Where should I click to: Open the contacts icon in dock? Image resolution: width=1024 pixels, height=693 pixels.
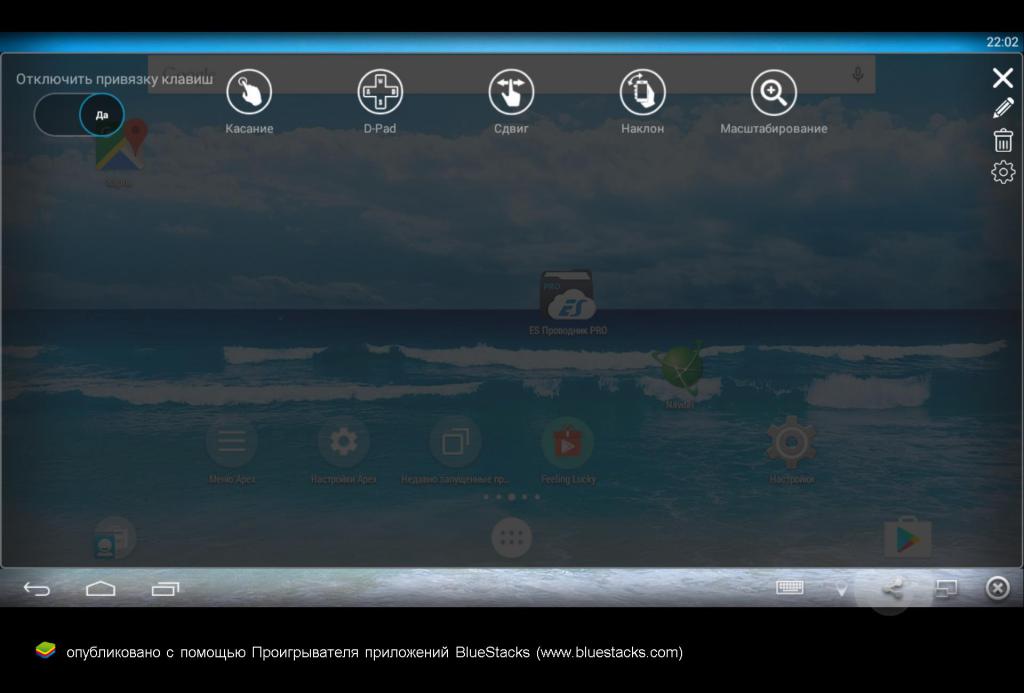[115, 538]
